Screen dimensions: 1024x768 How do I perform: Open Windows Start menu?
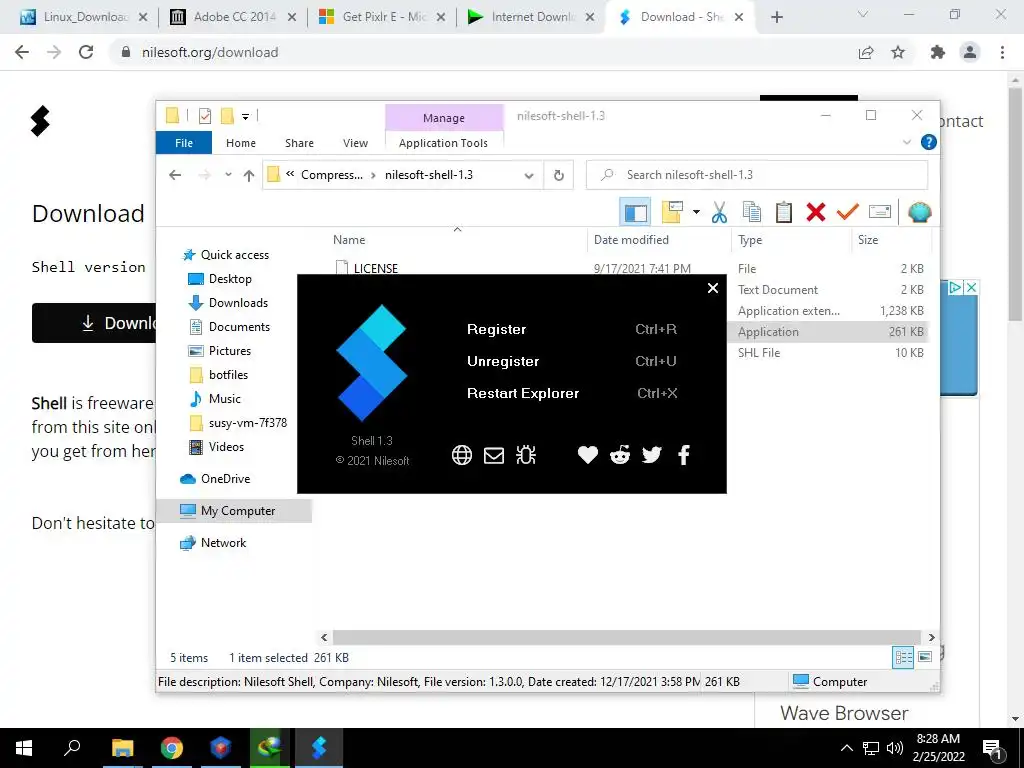(24, 748)
